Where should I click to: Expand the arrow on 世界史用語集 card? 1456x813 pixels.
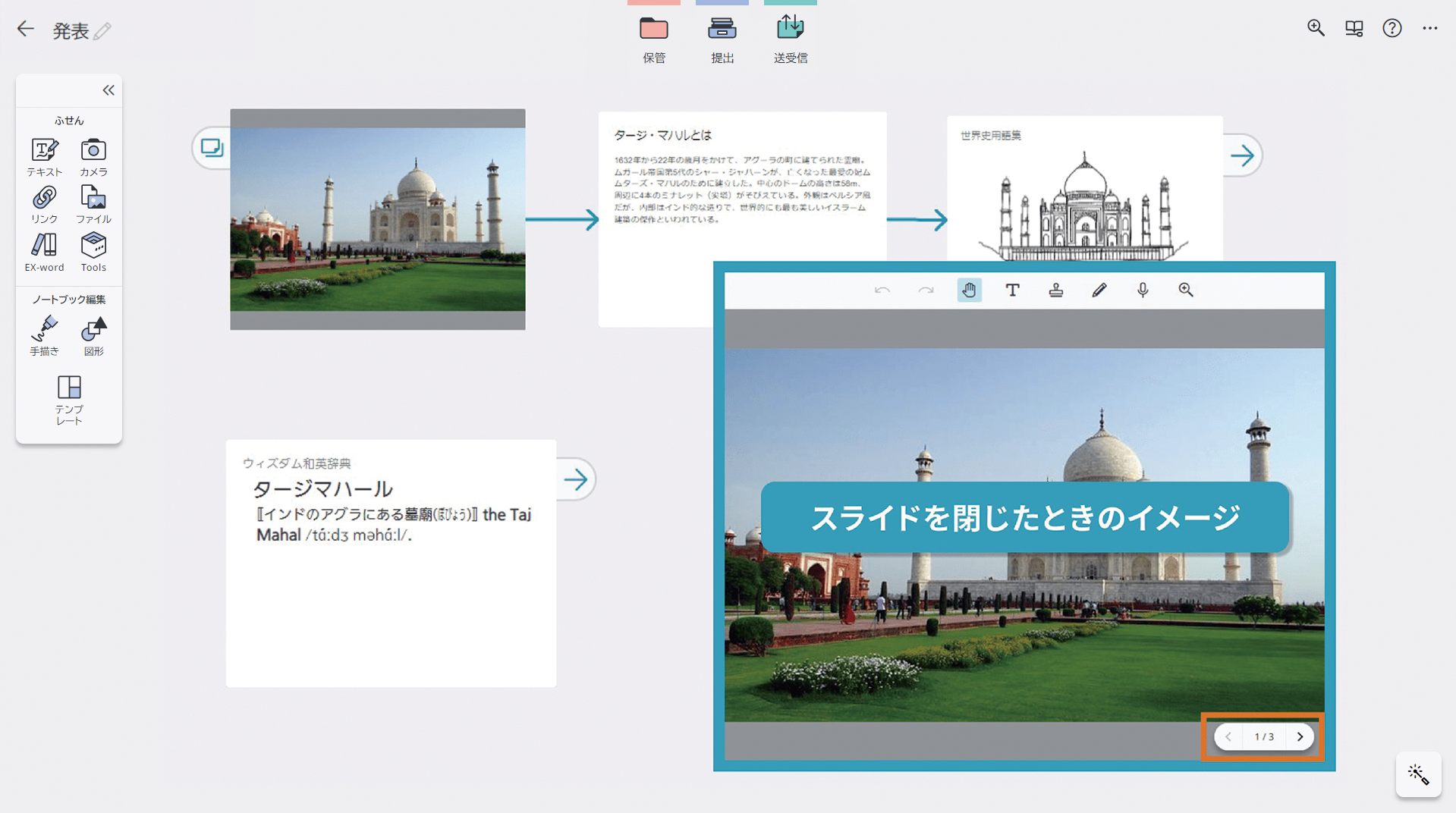coord(1242,156)
